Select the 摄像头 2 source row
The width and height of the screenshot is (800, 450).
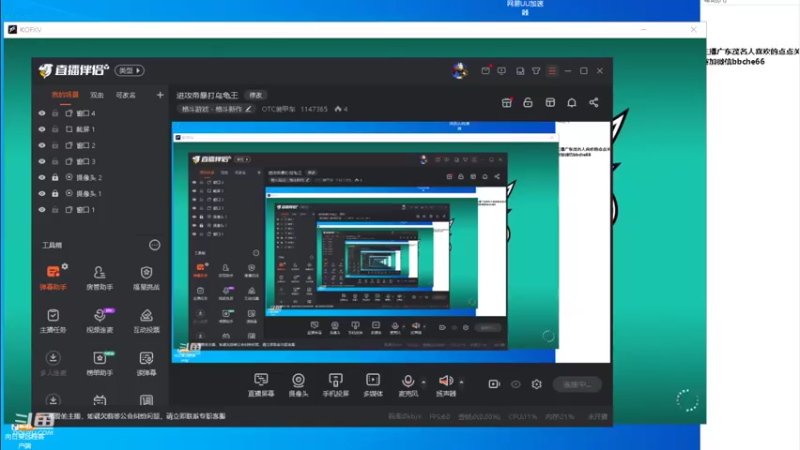(100, 178)
